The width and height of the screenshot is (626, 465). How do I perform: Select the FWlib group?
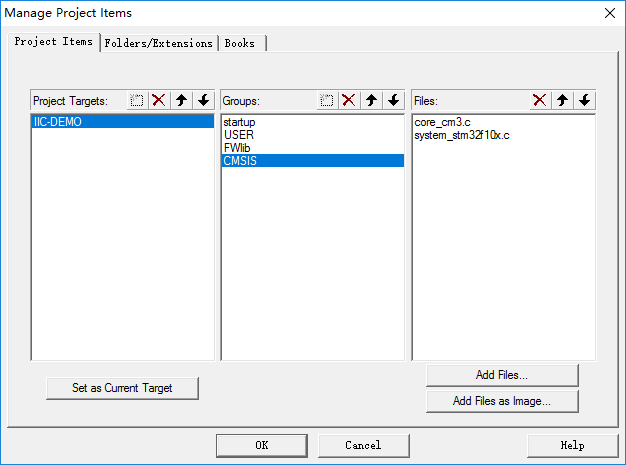pyautogui.click(x=312, y=148)
